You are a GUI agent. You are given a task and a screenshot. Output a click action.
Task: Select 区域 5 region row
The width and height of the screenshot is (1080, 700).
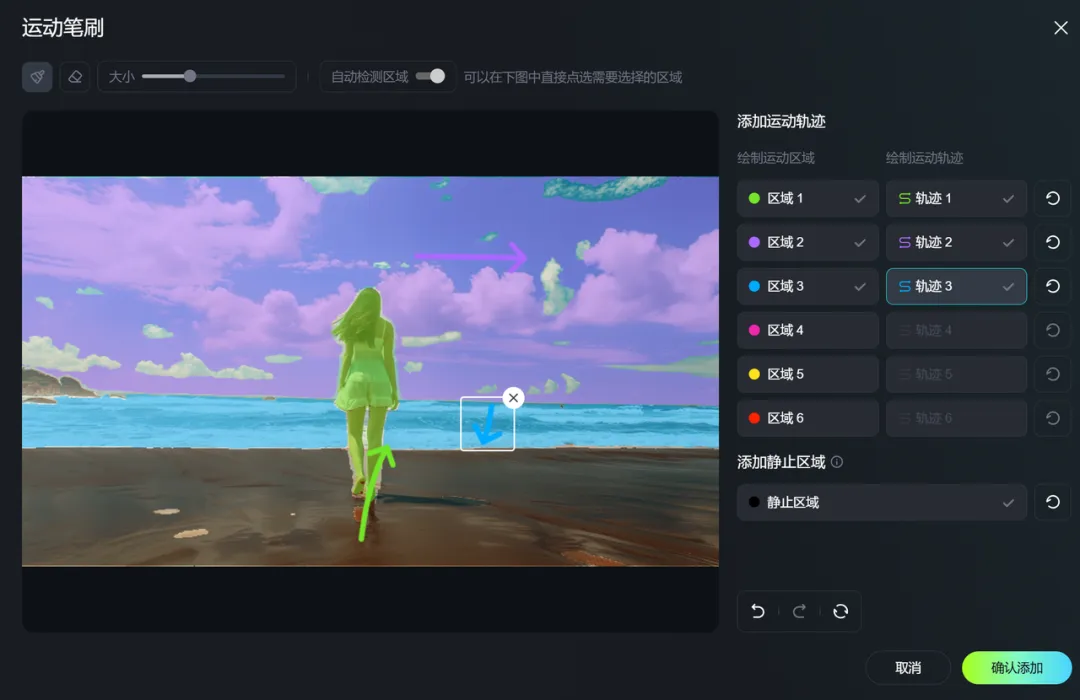807,374
